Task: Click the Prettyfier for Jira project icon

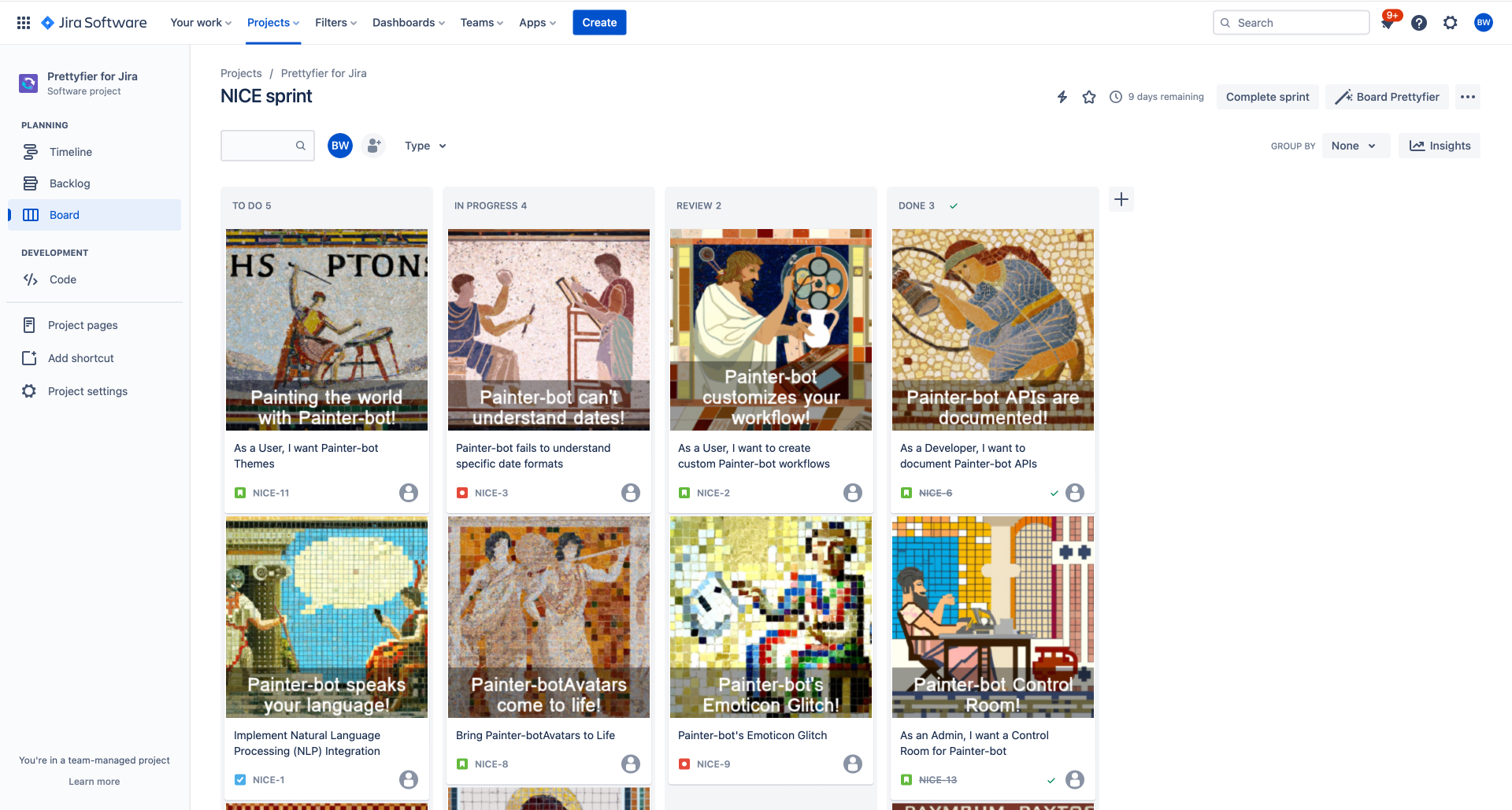Action: click(28, 83)
